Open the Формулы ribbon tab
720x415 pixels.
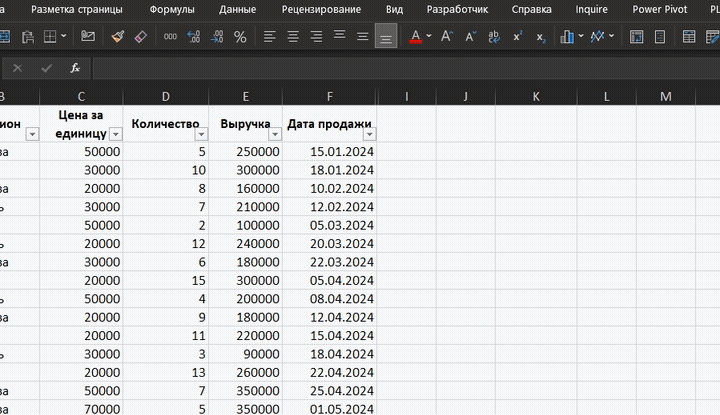tap(172, 9)
